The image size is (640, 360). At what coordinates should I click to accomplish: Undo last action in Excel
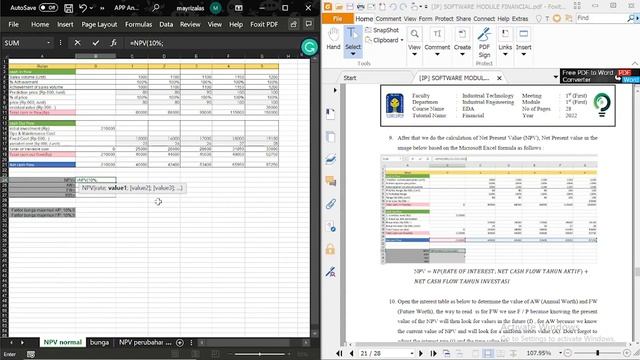point(83,8)
